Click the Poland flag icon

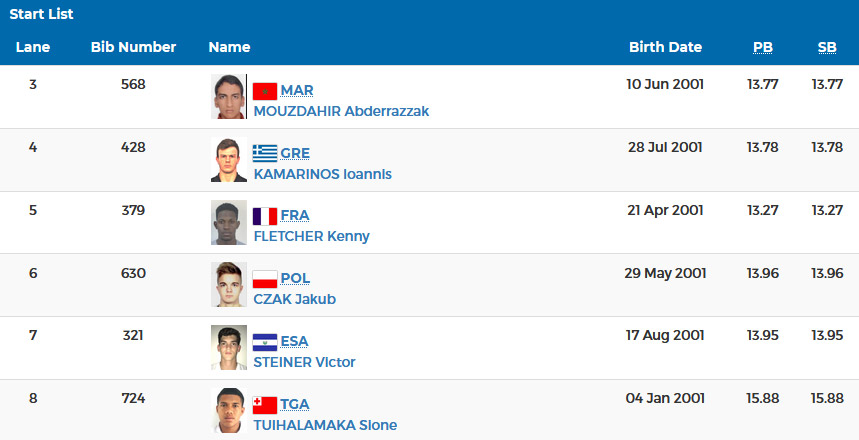pos(265,279)
